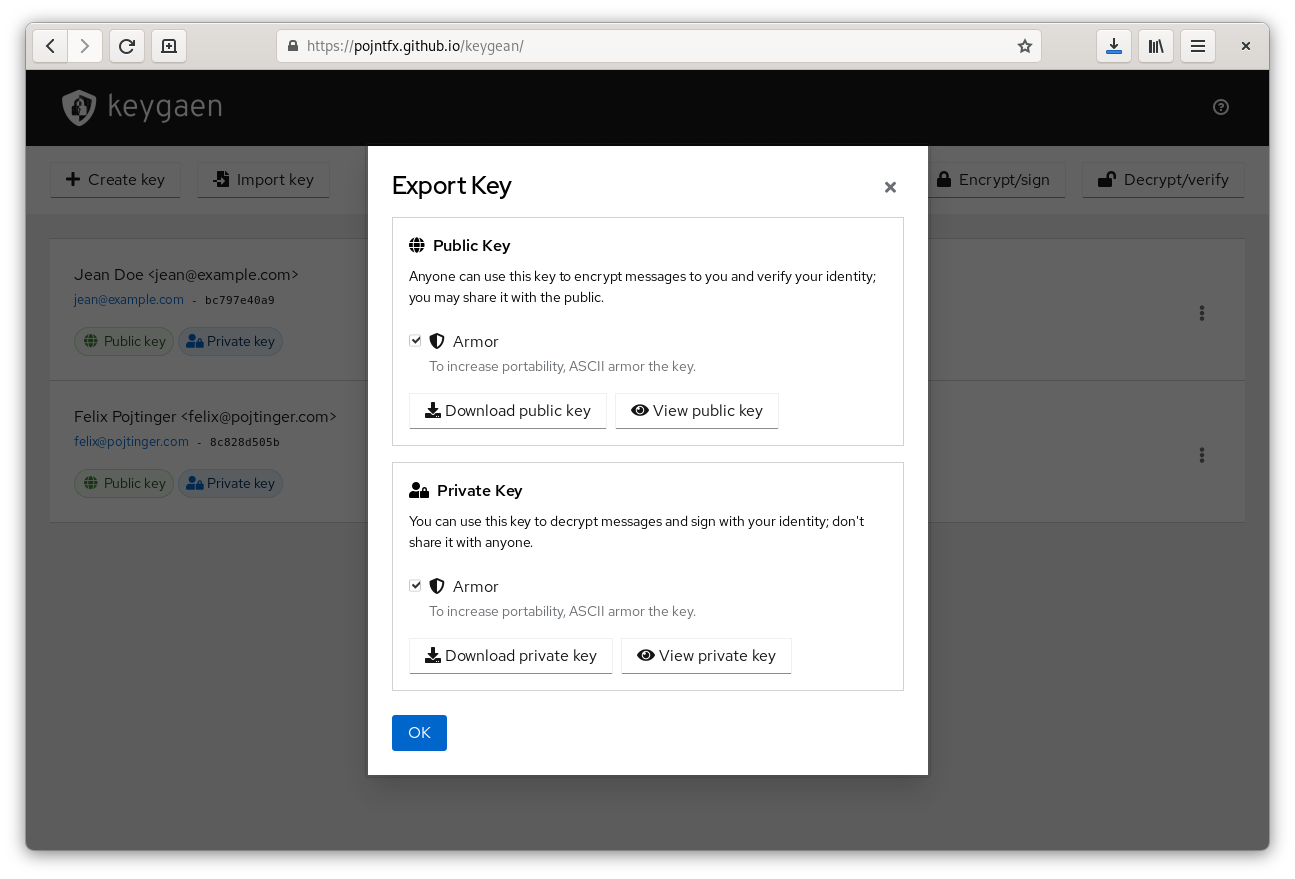
Task: Uncheck Armor checkbox for private key
Action: [x=416, y=586]
